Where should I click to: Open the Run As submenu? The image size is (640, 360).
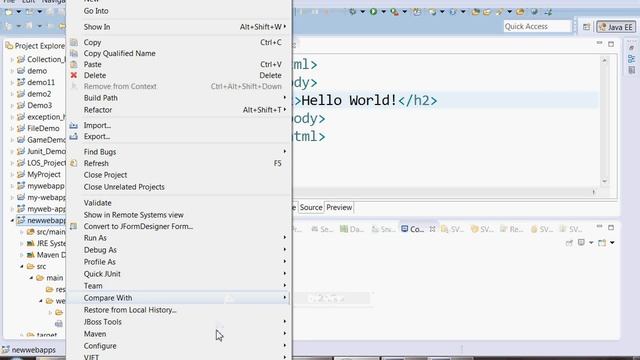(x=179, y=238)
